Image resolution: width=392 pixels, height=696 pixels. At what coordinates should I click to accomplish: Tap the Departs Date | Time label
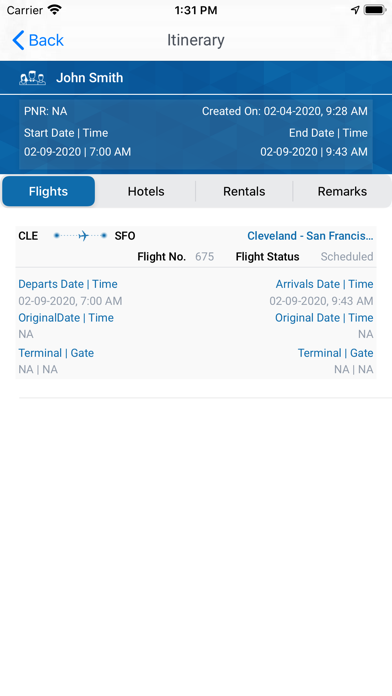tap(68, 284)
